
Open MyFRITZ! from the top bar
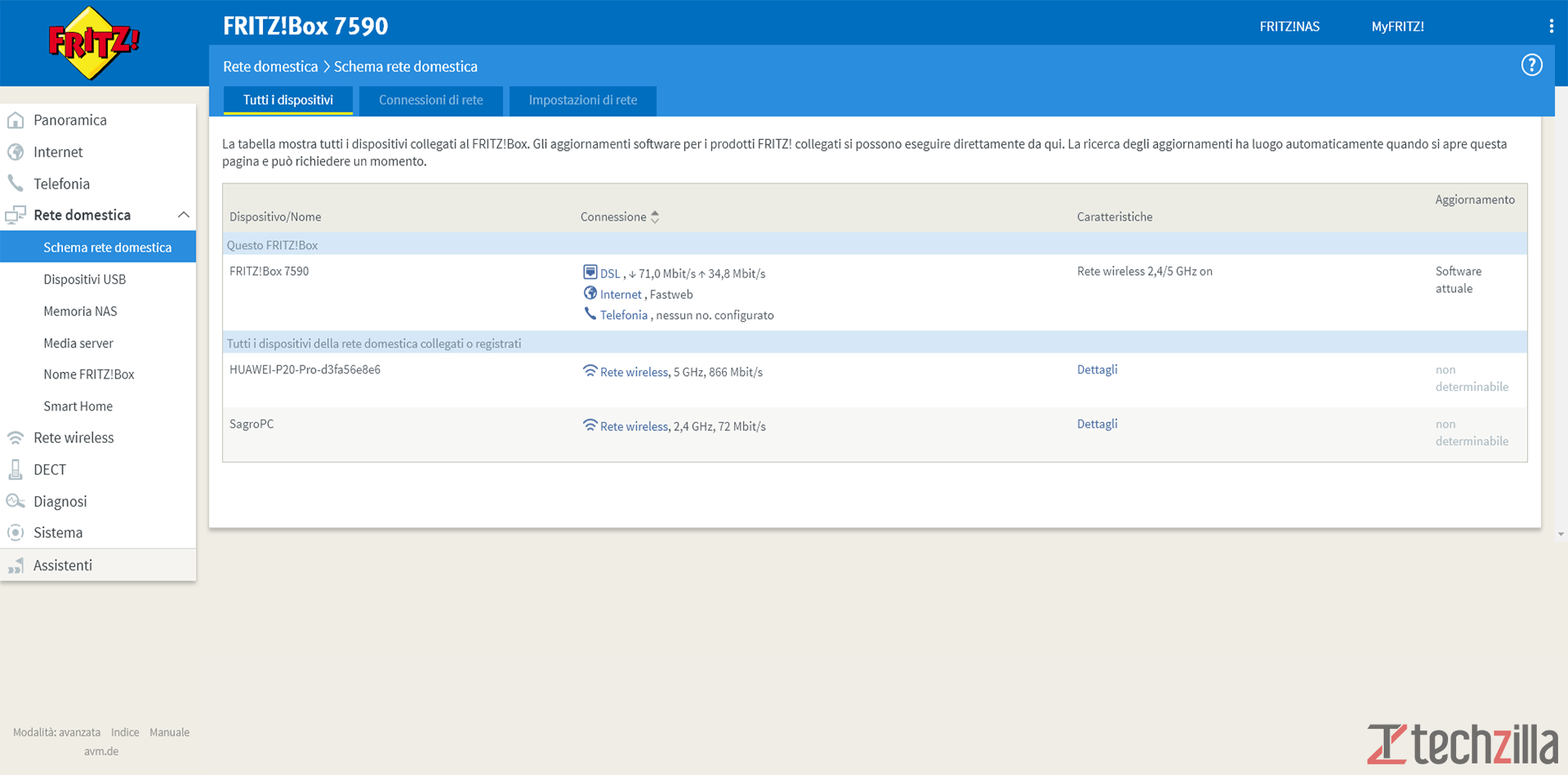(x=1398, y=26)
